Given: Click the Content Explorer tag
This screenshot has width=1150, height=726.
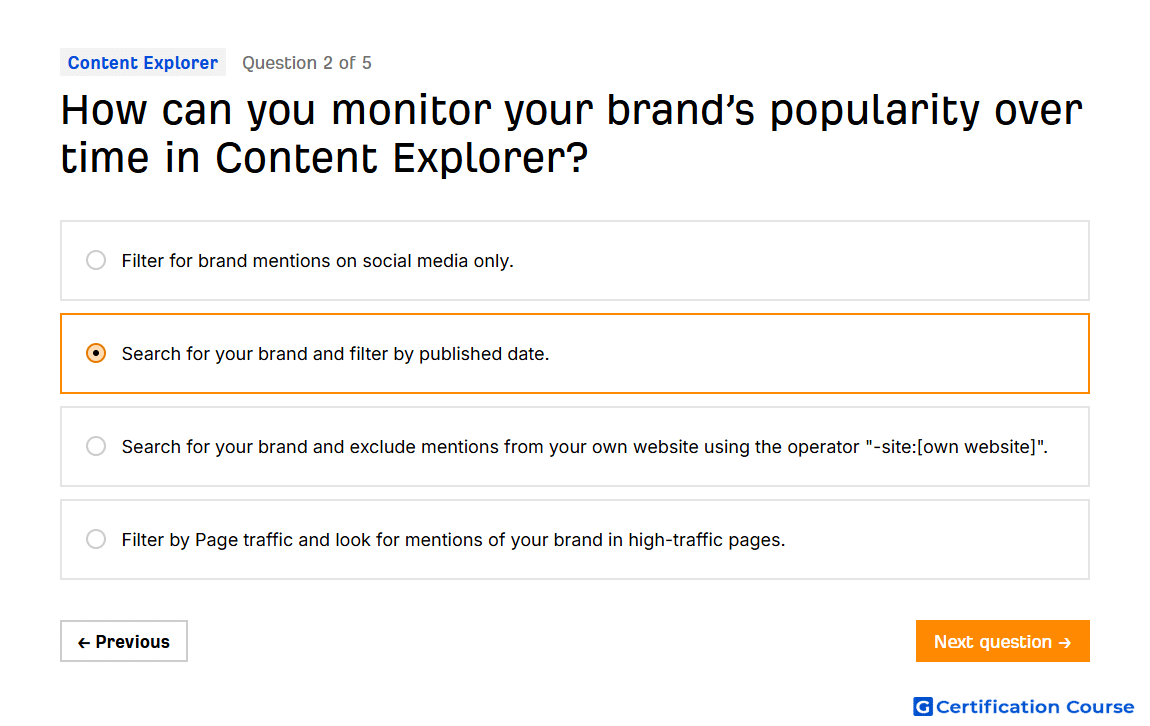Looking at the screenshot, I should [143, 63].
